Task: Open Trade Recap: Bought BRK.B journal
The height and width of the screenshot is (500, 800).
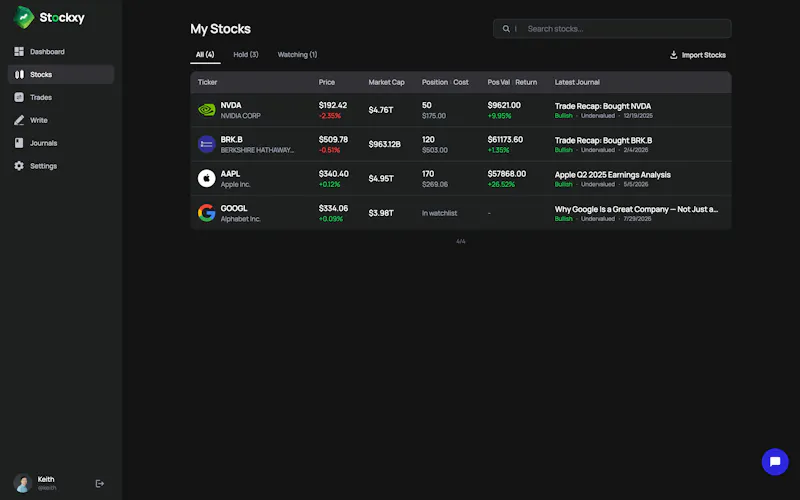Action: [603, 140]
